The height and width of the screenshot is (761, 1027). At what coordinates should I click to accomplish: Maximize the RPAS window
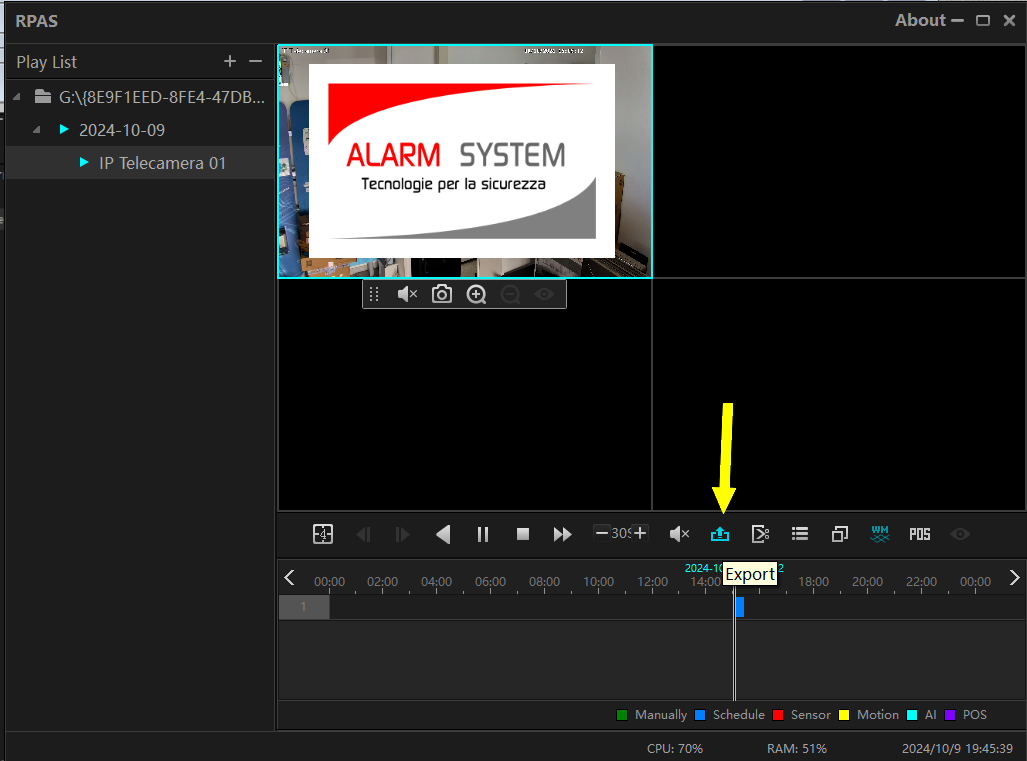click(982, 20)
